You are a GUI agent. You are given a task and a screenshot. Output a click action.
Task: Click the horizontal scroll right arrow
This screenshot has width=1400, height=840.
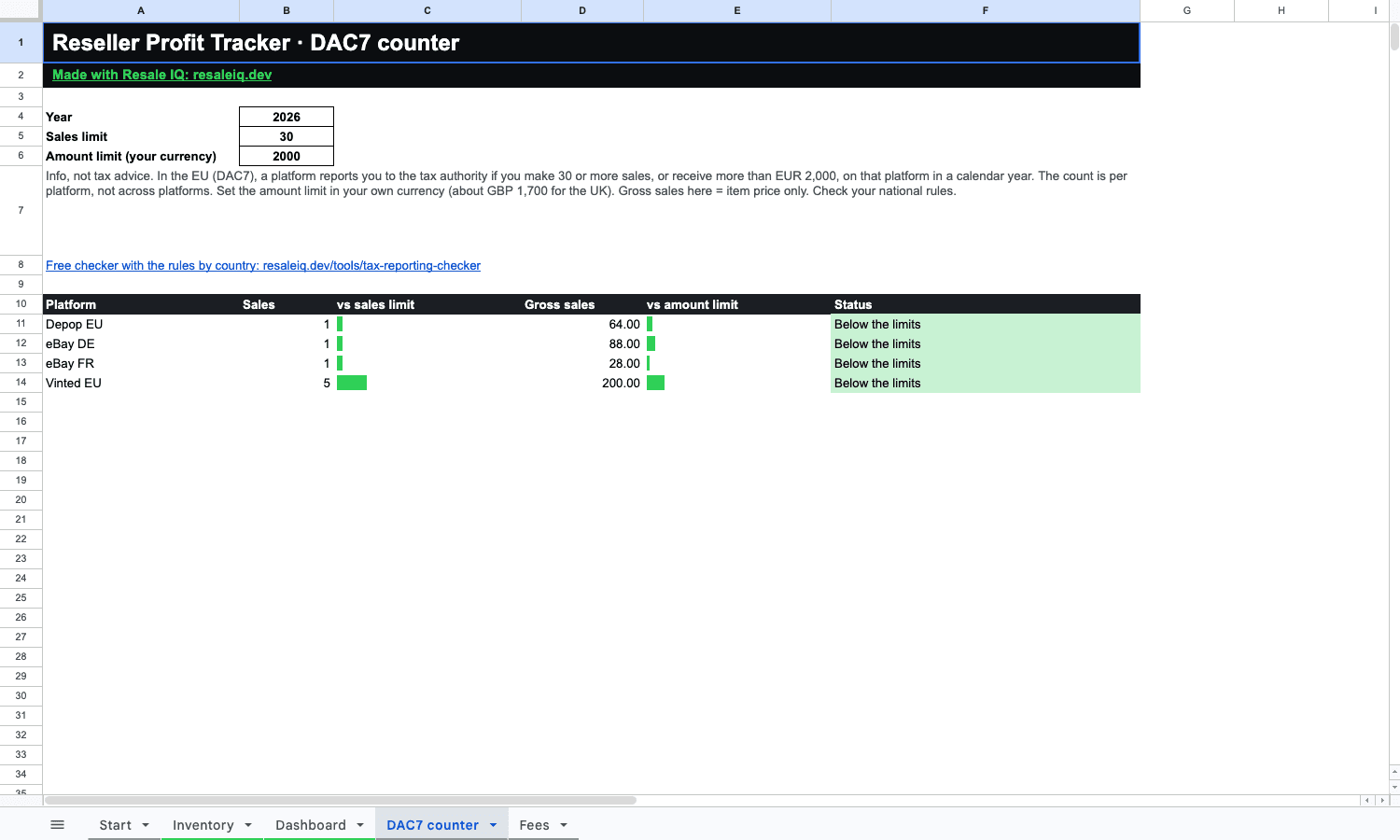(x=1382, y=800)
